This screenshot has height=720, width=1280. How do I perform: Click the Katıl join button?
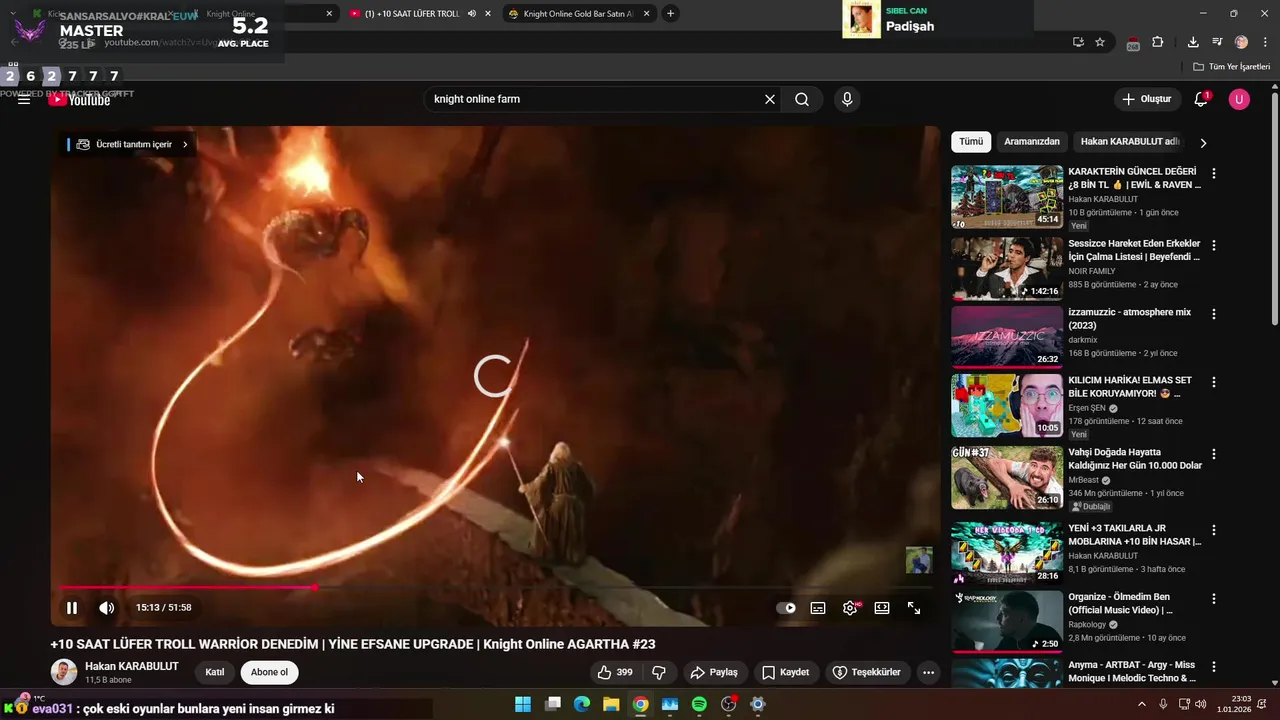point(215,672)
